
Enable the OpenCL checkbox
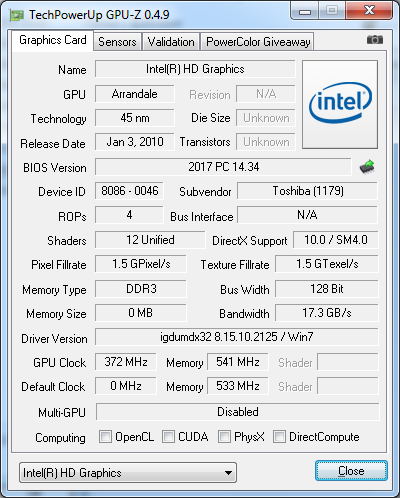[105, 436]
